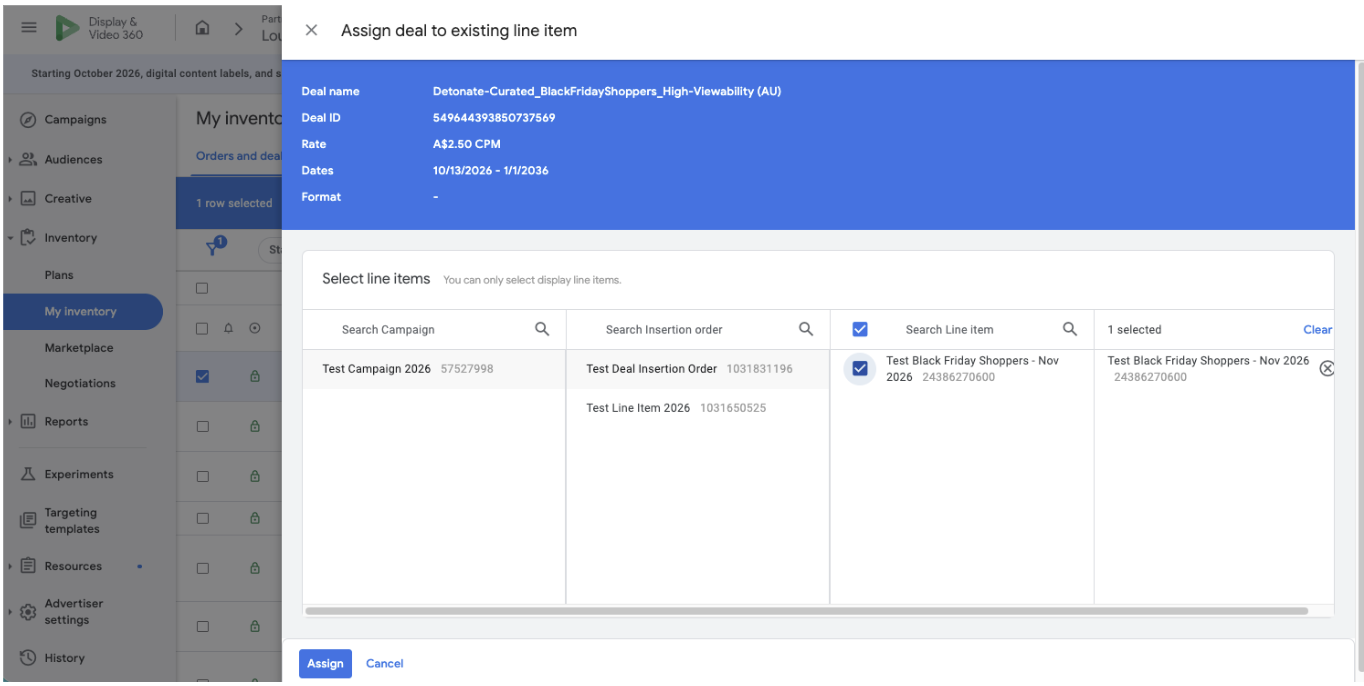Click the dates 10/13/2026 - 1/1/2036
The height and width of the screenshot is (686, 1364).
(491, 170)
